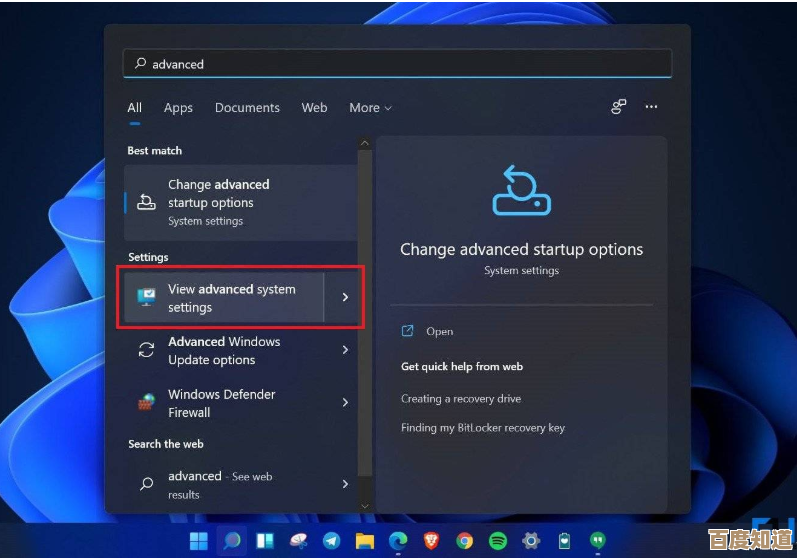Open Finding my BitLocker recovery key link

[483, 428]
